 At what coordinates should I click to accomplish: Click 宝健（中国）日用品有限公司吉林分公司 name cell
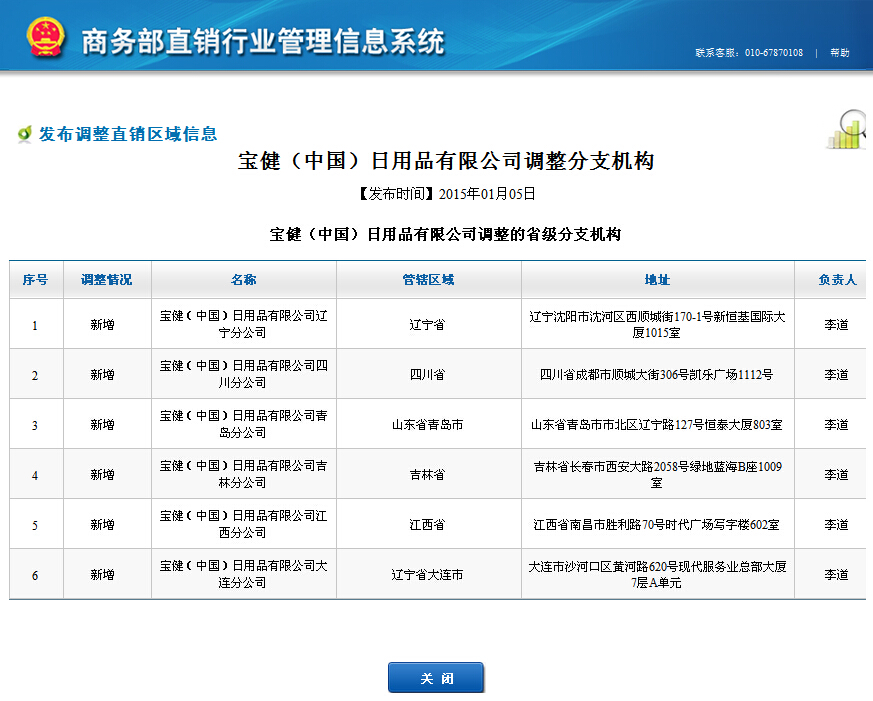click(243, 474)
